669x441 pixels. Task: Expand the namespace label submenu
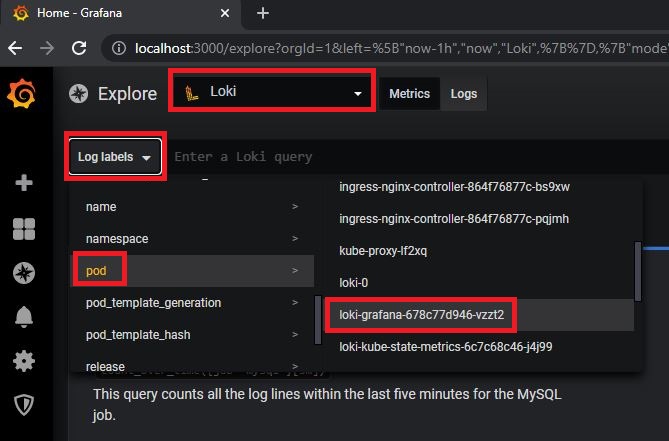point(192,238)
